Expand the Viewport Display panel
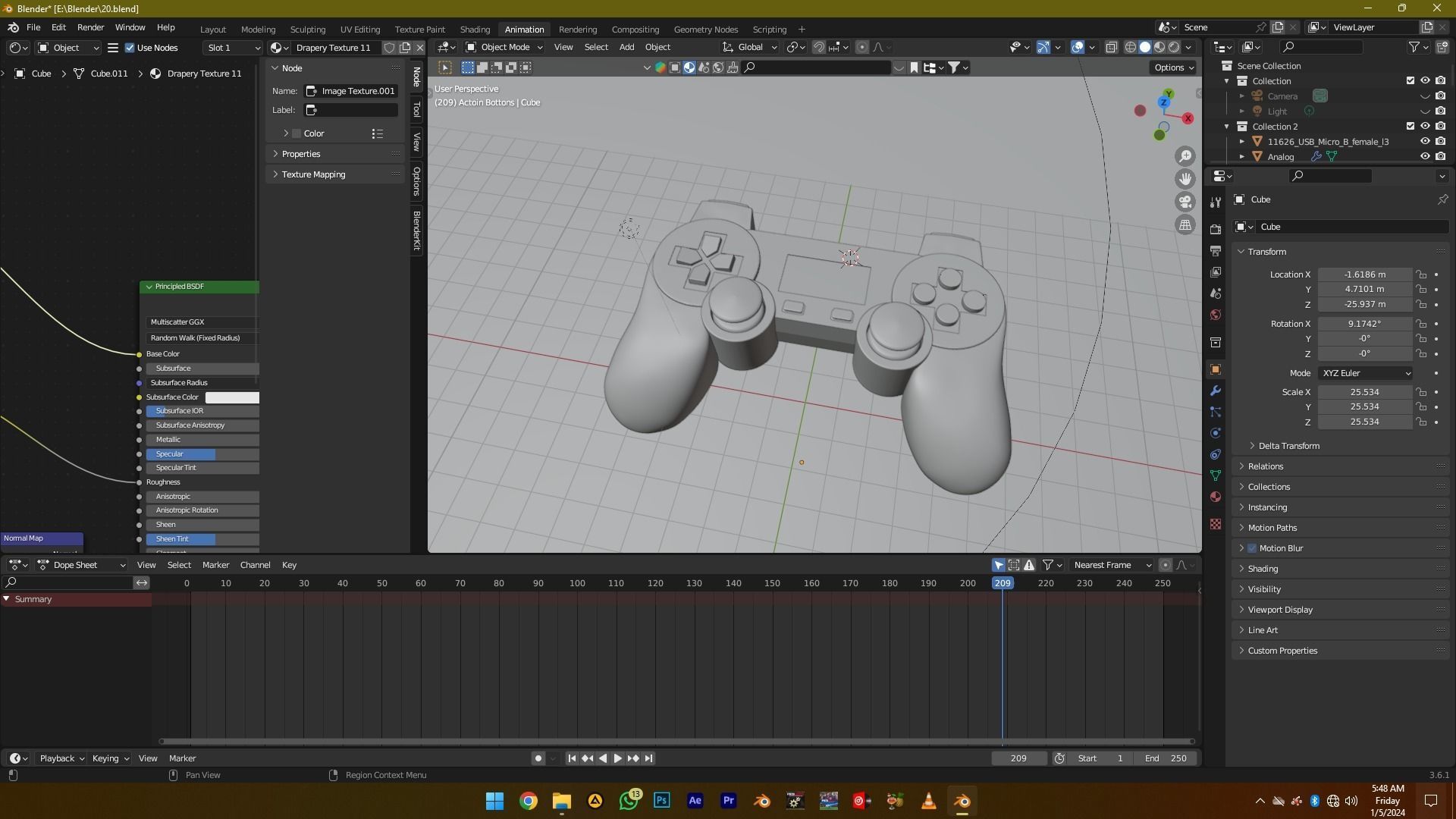Viewport: 1456px width, 819px height. point(1279,610)
